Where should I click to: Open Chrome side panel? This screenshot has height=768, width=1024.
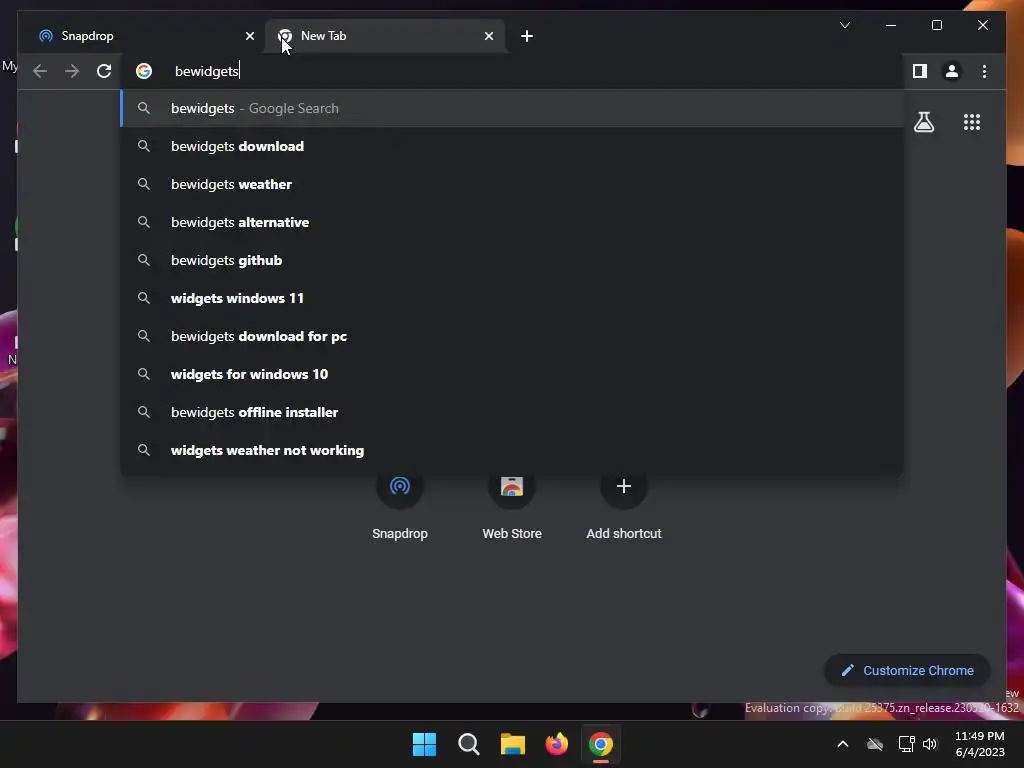pyautogui.click(x=920, y=71)
